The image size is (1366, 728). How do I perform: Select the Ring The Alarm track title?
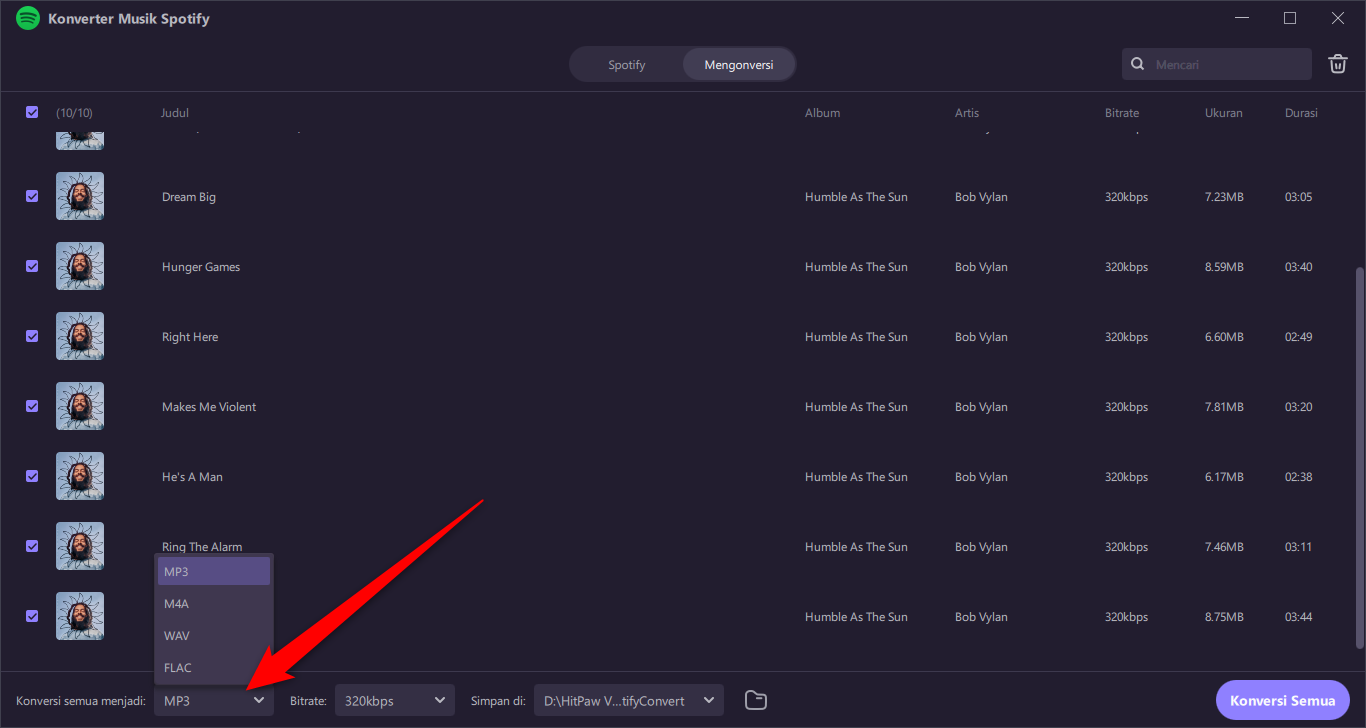202,547
